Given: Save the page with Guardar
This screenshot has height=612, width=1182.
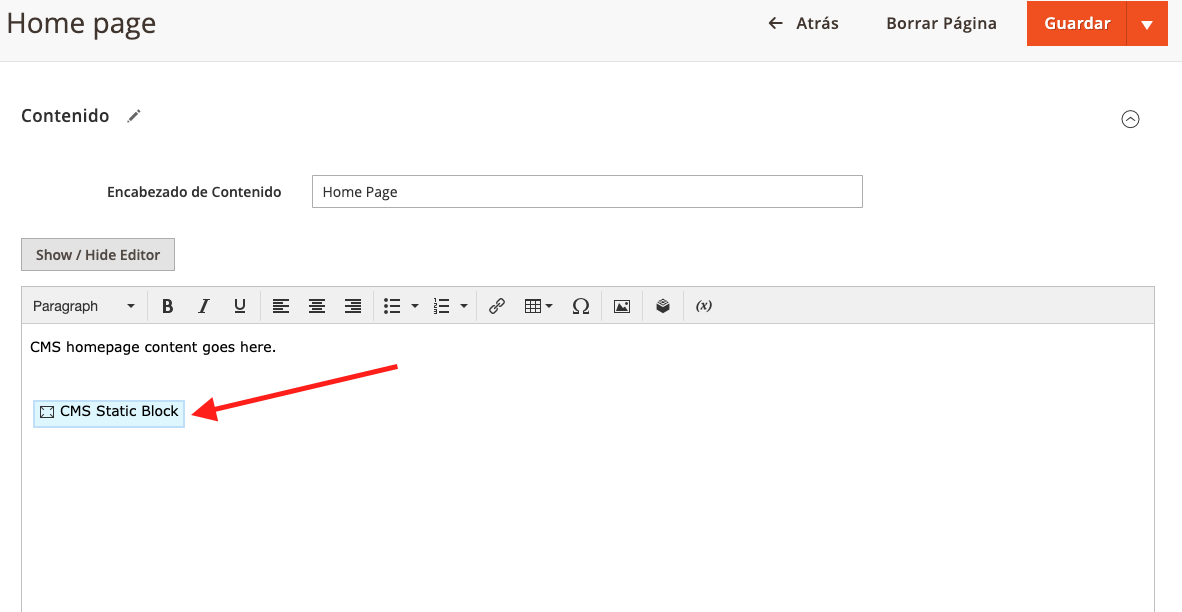Looking at the screenshot, I should click(x=1076, y=23).
